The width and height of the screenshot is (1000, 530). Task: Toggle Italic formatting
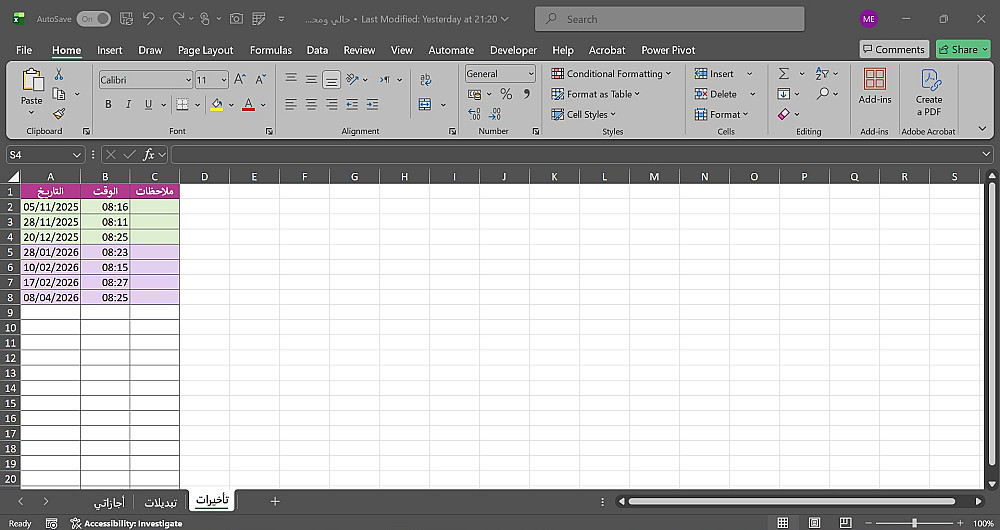[x=128, y=104]
